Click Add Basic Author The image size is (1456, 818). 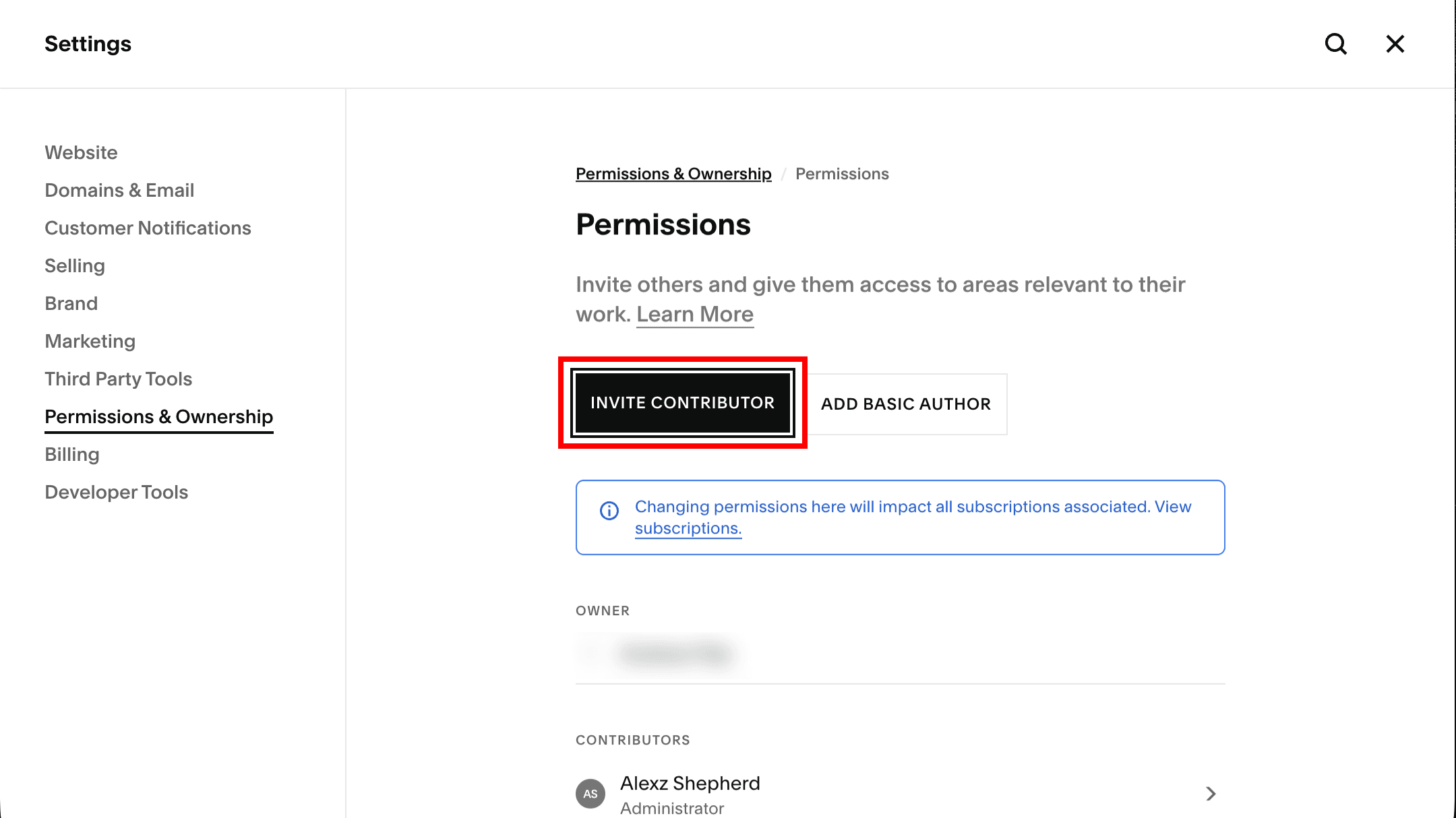[905, 404]
